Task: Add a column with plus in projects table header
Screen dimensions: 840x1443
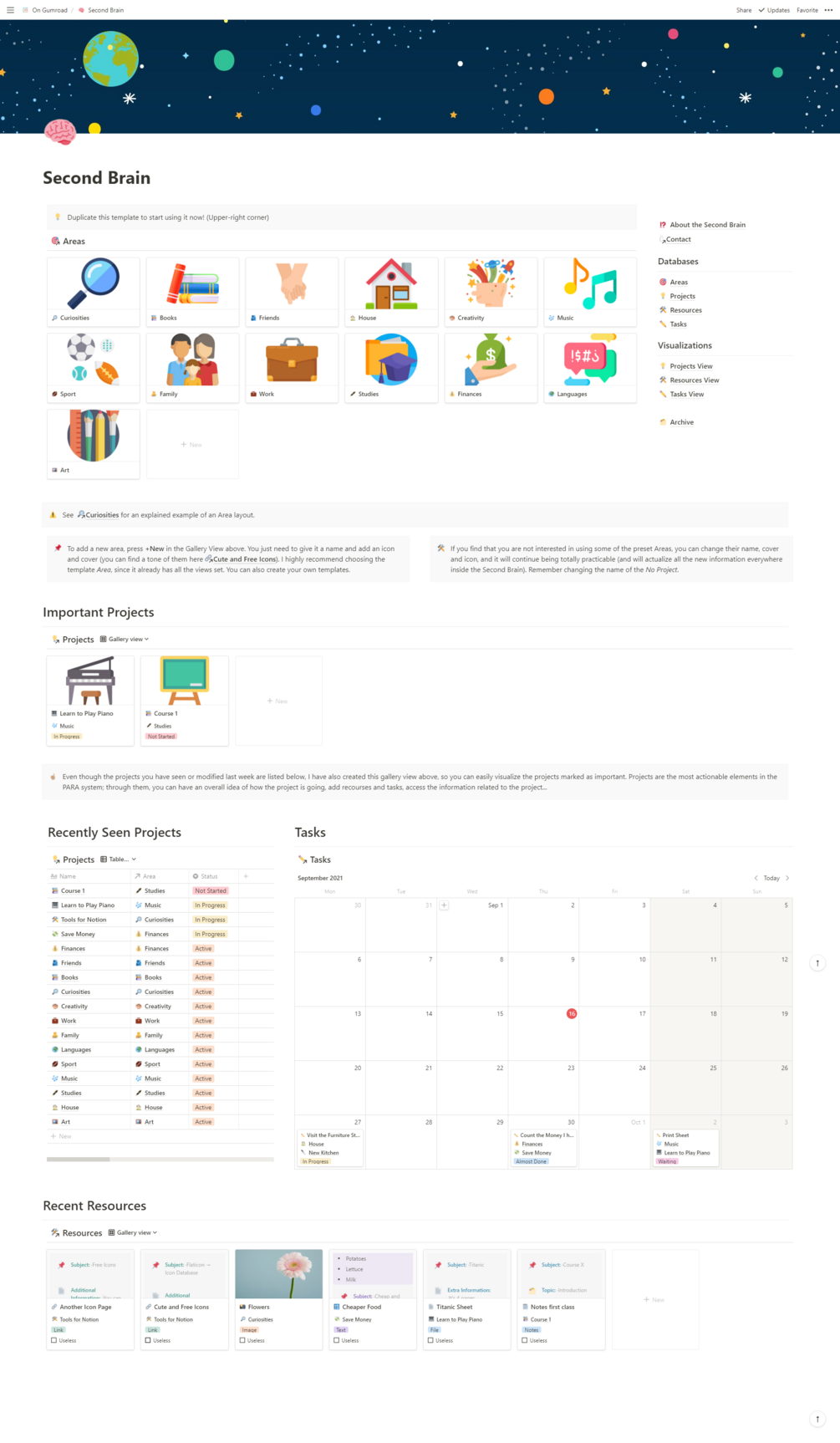Action: 246,876
